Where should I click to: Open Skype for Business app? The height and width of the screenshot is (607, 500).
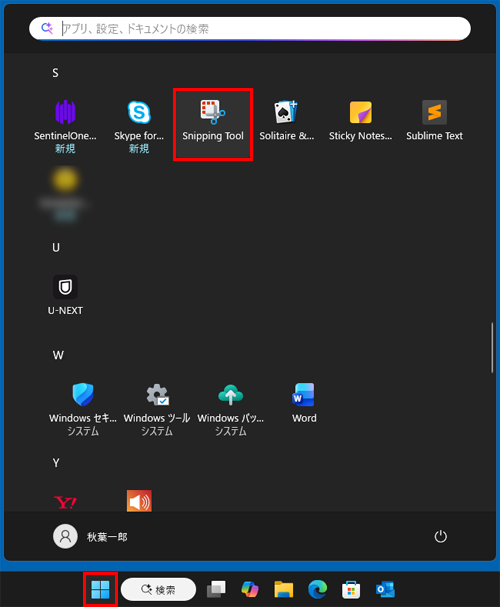tap(139, 126)
